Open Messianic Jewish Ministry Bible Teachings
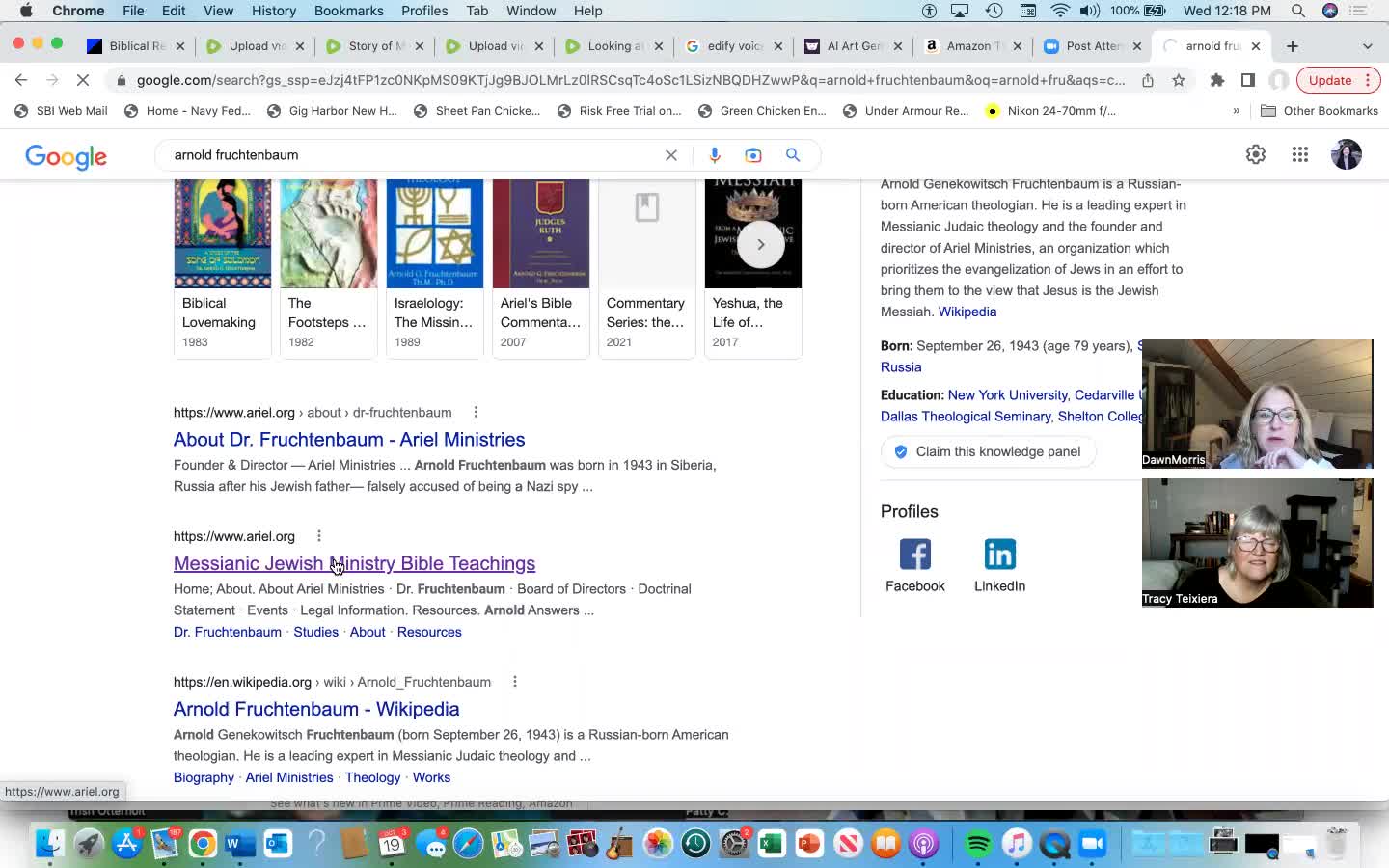 pyautogui.click(x=354, y=563)
